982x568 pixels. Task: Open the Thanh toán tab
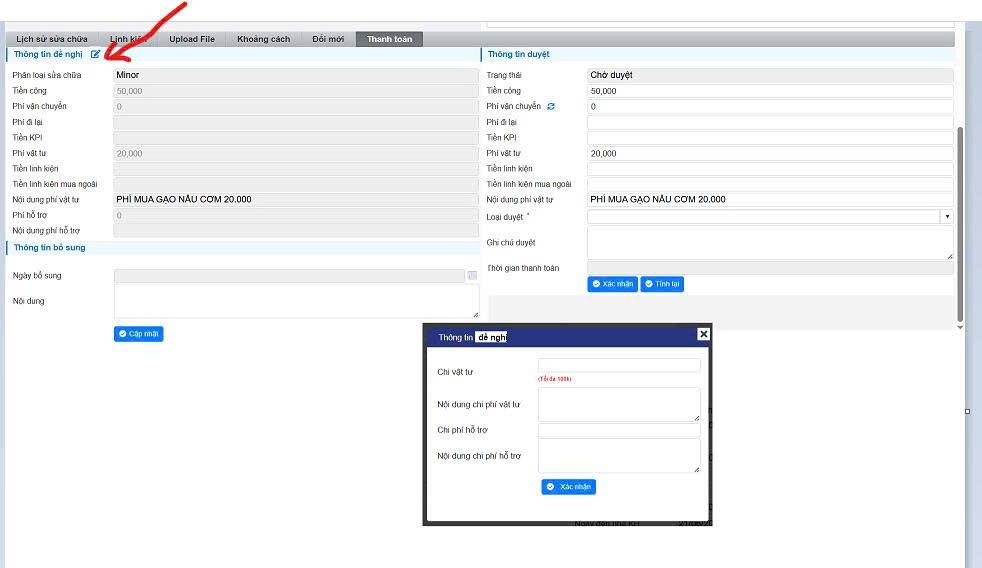(389, 39)
